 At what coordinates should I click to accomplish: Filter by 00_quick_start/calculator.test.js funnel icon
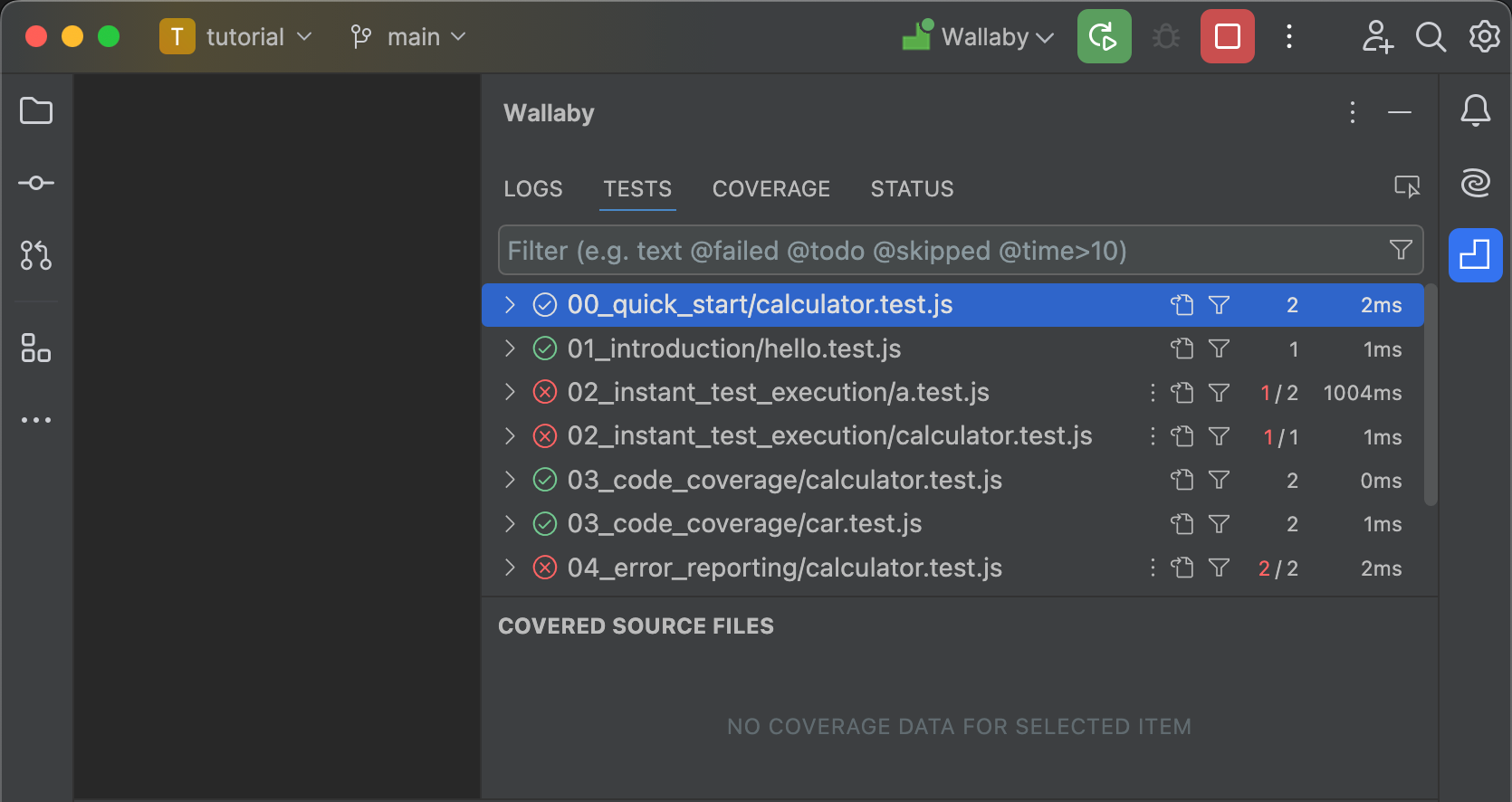click(x=1220, y=305)
